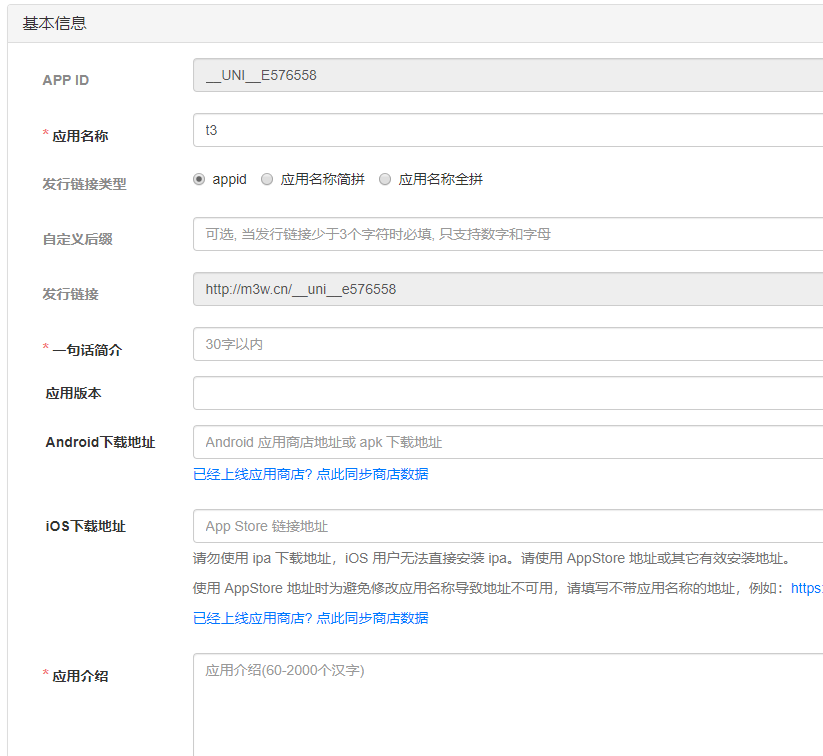
Task: Click the 发行链接类型 label
Action: 84,184
